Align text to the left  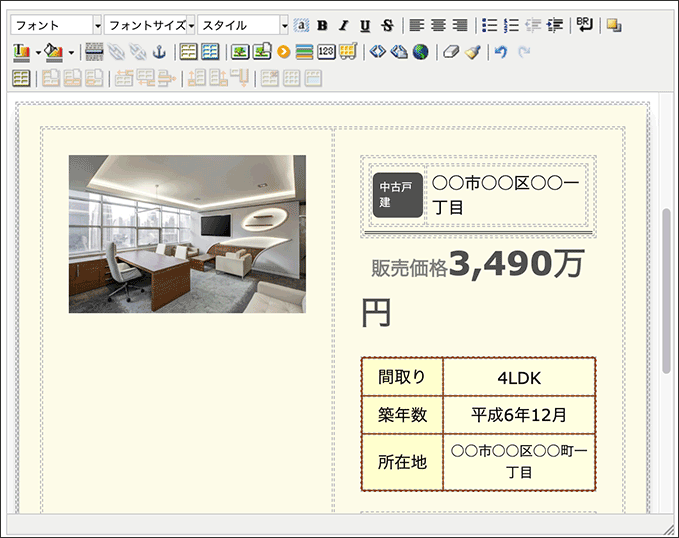417,26
